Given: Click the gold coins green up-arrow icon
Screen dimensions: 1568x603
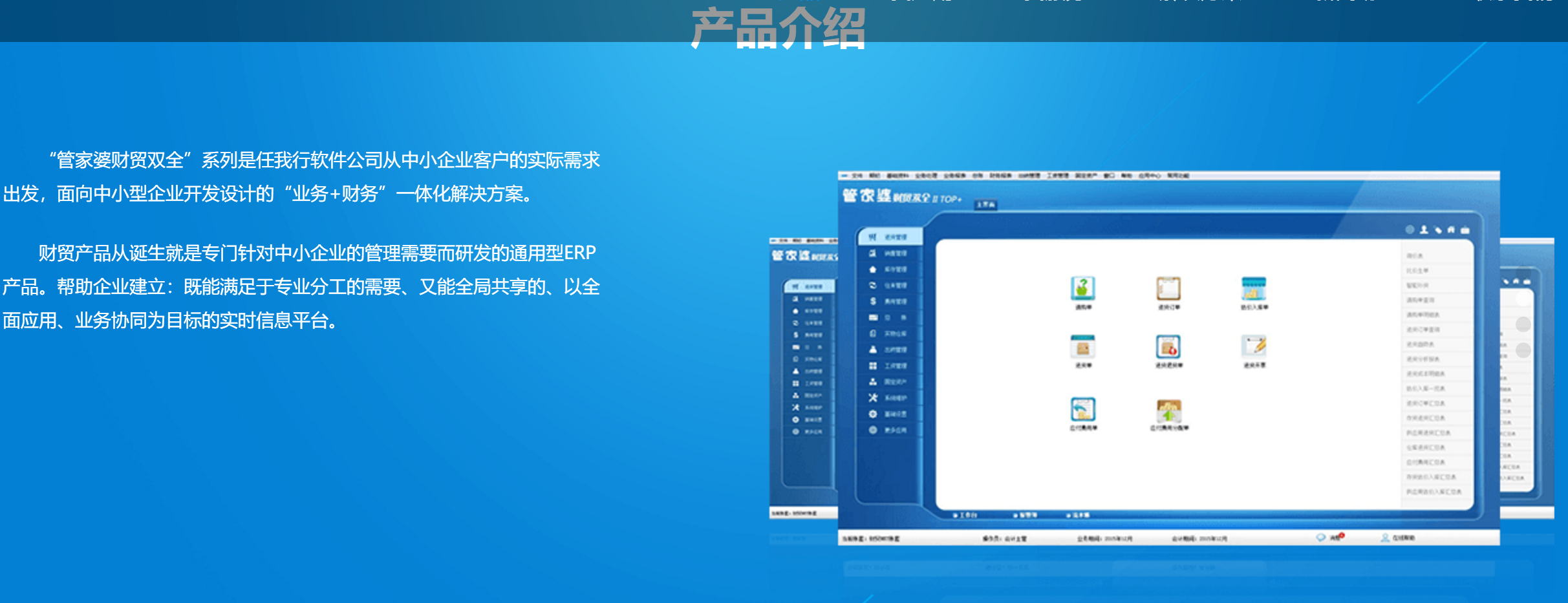Looking at the screenshot, I should tap(1168, 410).
